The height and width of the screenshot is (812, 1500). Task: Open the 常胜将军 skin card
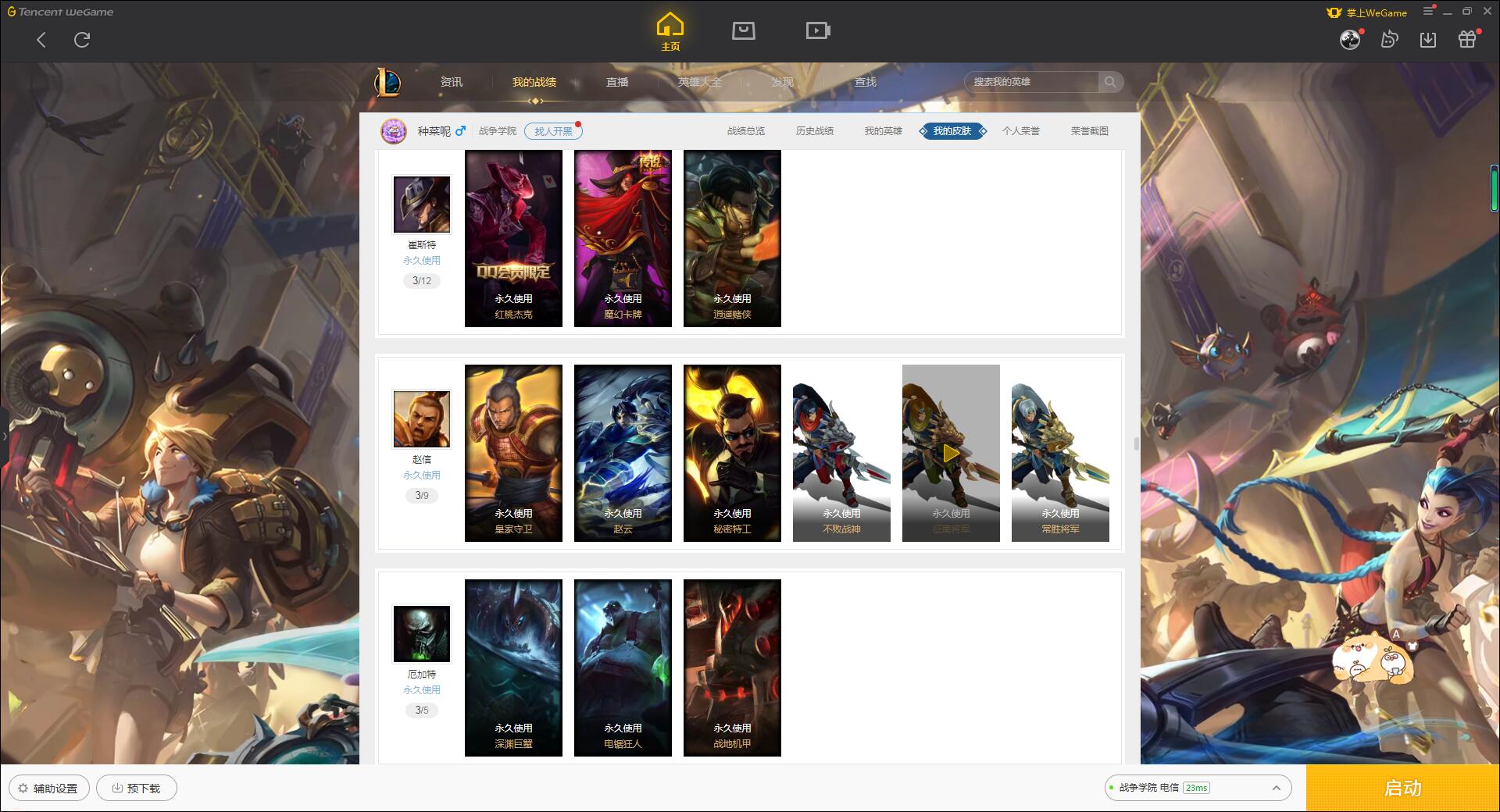point(1060,453)
